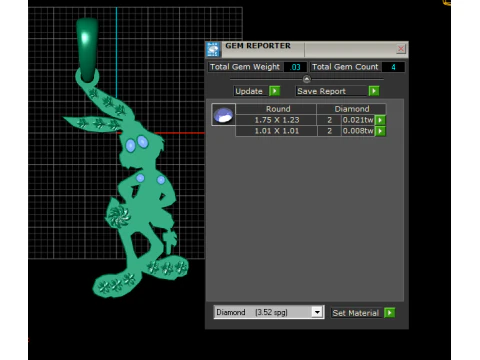
Task: Open the Diamond material dropdown
Action: 317,312
